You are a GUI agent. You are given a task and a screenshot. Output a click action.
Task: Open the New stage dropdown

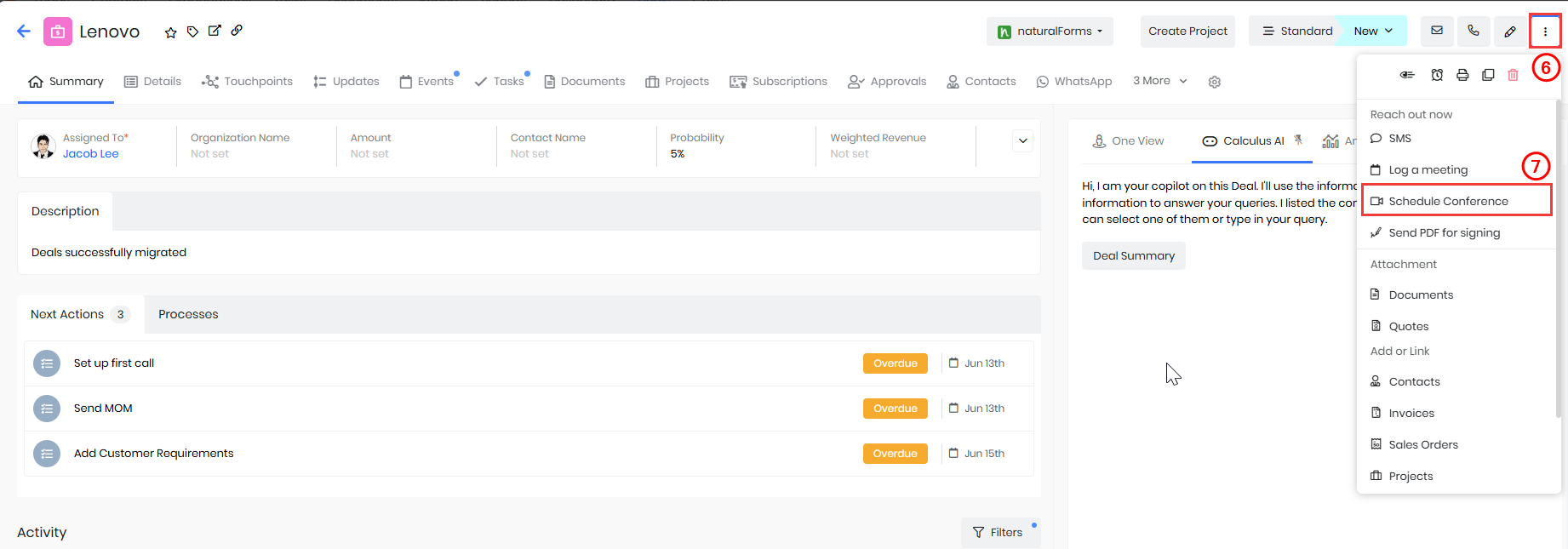(x=1373, y=31)
